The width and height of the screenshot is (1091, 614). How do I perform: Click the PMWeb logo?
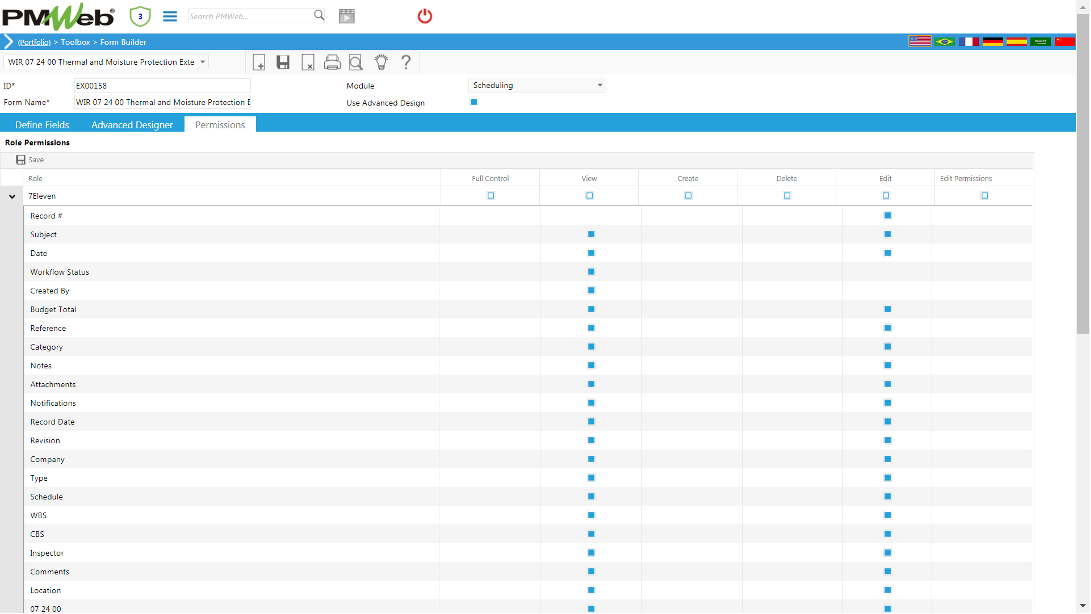pos(58,17)
